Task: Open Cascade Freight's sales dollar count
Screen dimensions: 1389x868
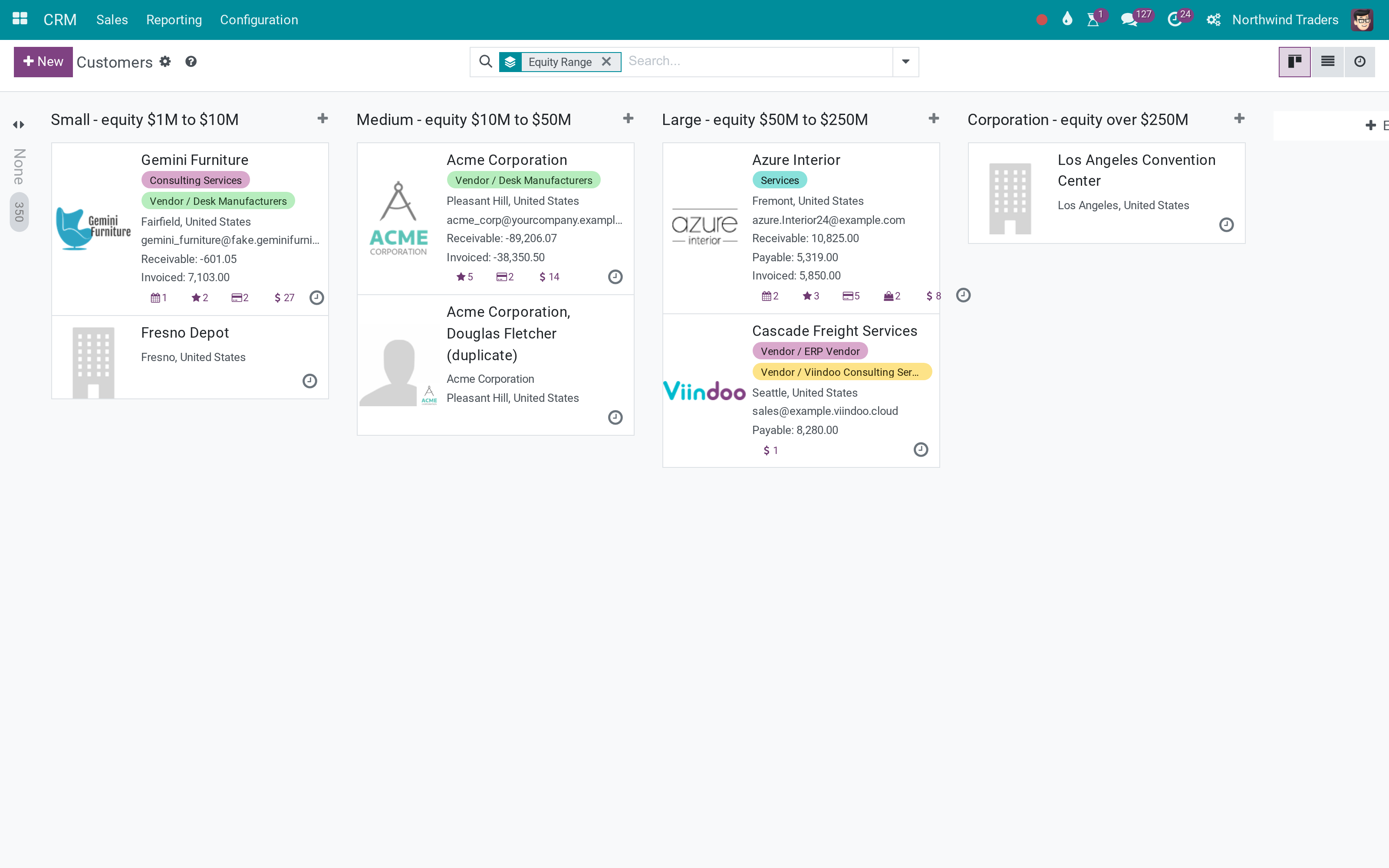Action: click(770, 450)
